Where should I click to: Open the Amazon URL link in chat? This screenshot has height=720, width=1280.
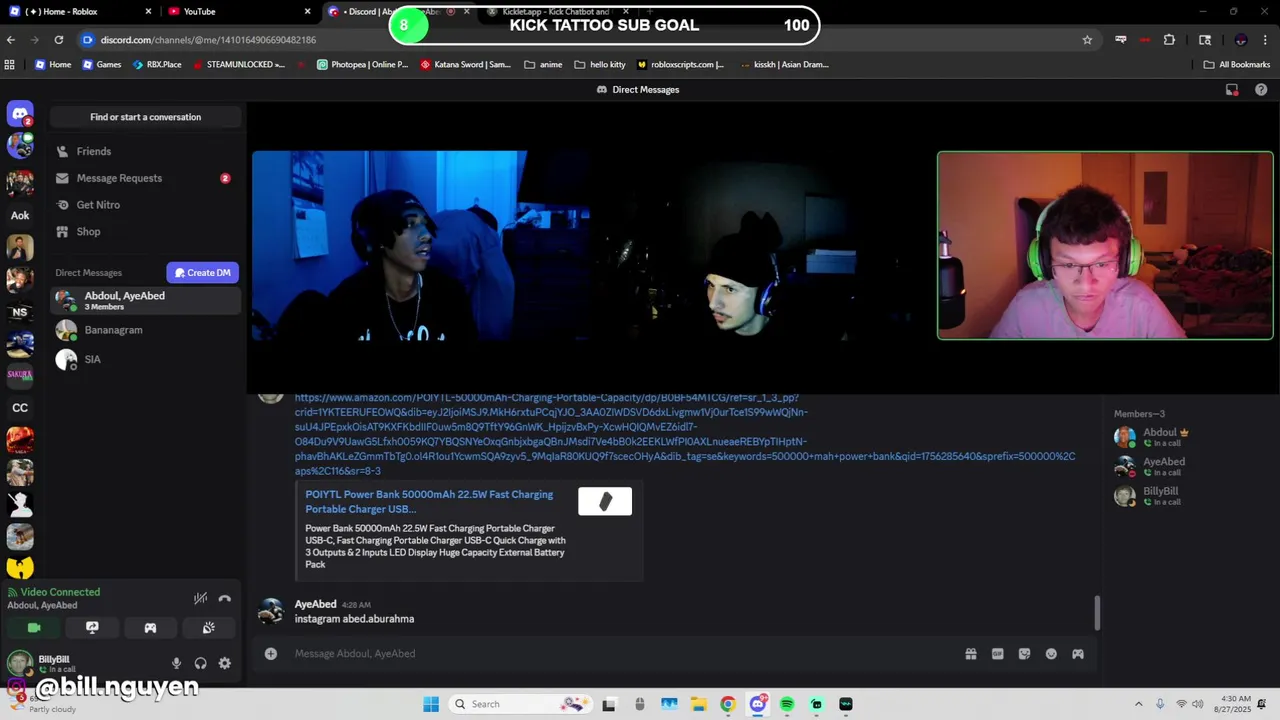tap(685, 434)
